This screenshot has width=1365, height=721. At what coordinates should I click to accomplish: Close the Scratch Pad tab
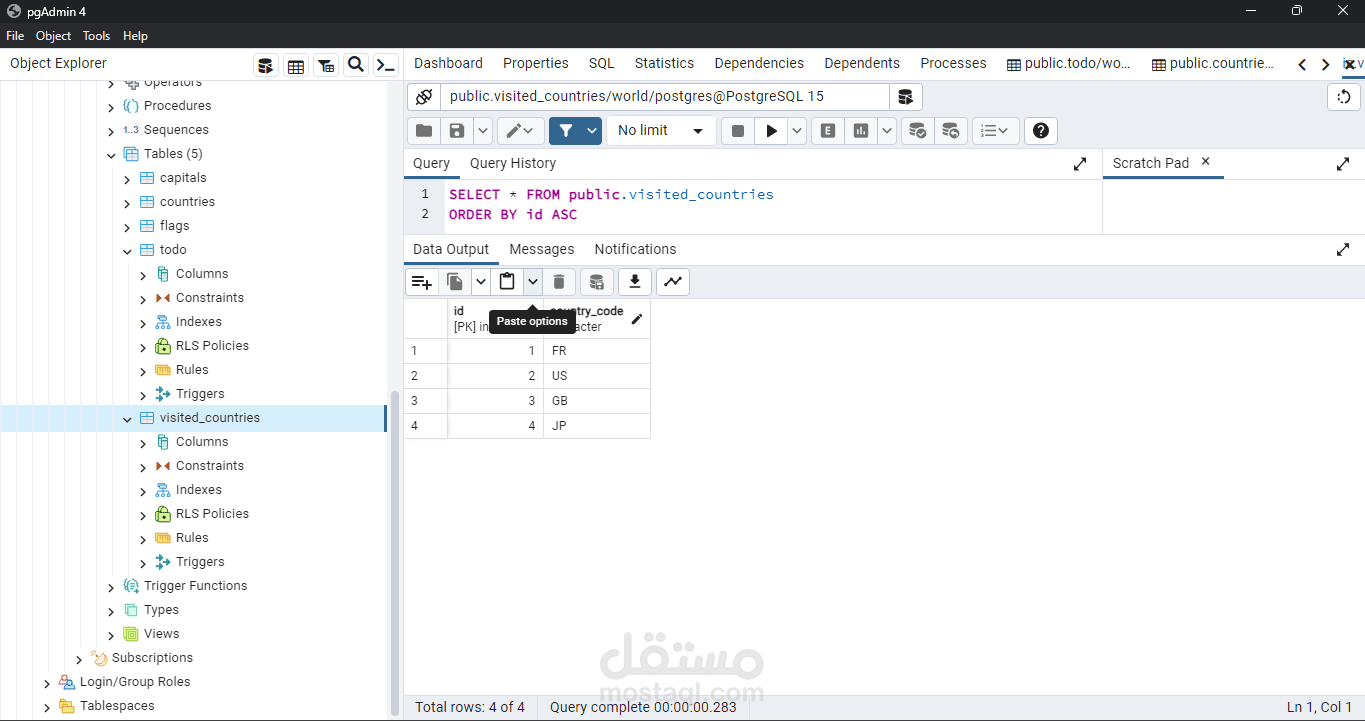point(1205,161)
